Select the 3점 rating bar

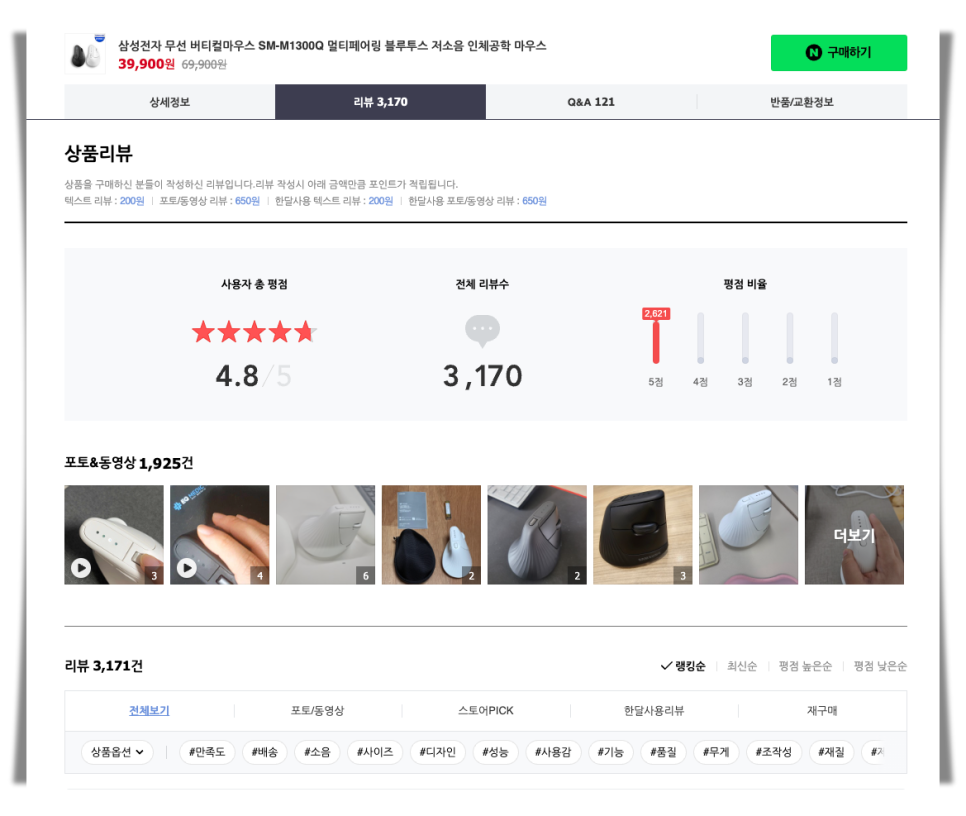[745, 339]
